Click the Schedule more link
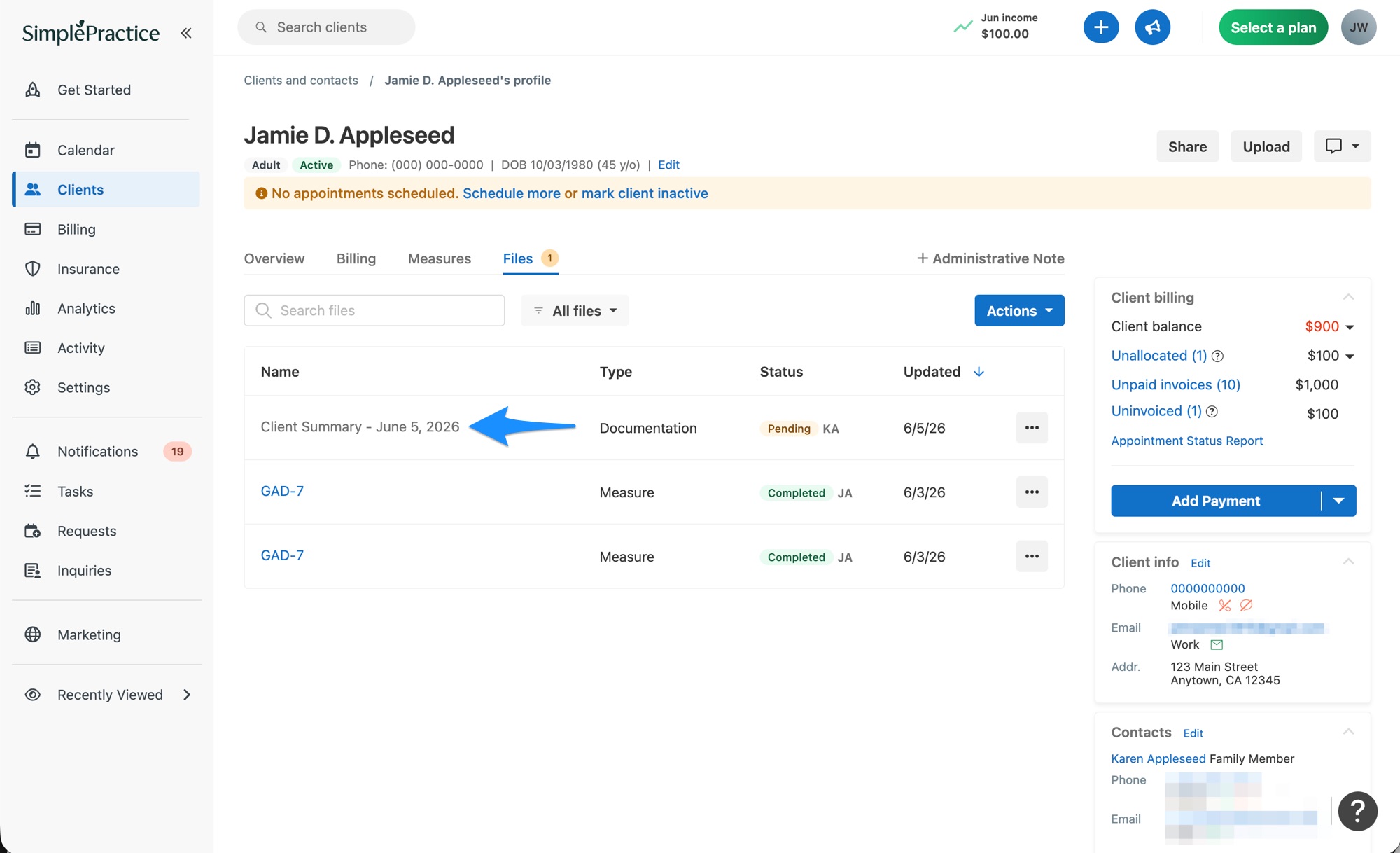The height and width of the screenshot is (853, 1400). click(512, 193)
